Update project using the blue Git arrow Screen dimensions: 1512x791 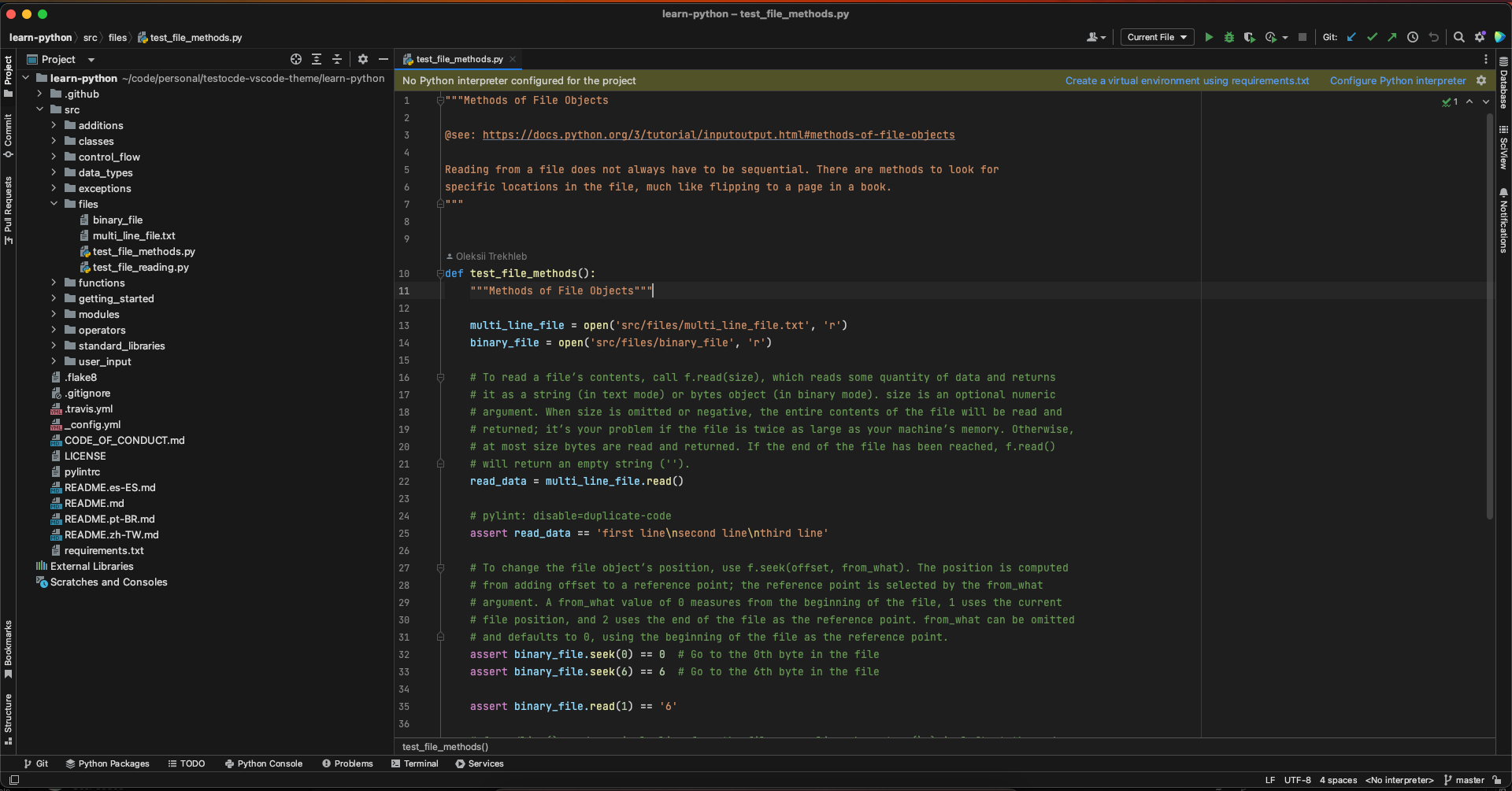(1352, 37)
